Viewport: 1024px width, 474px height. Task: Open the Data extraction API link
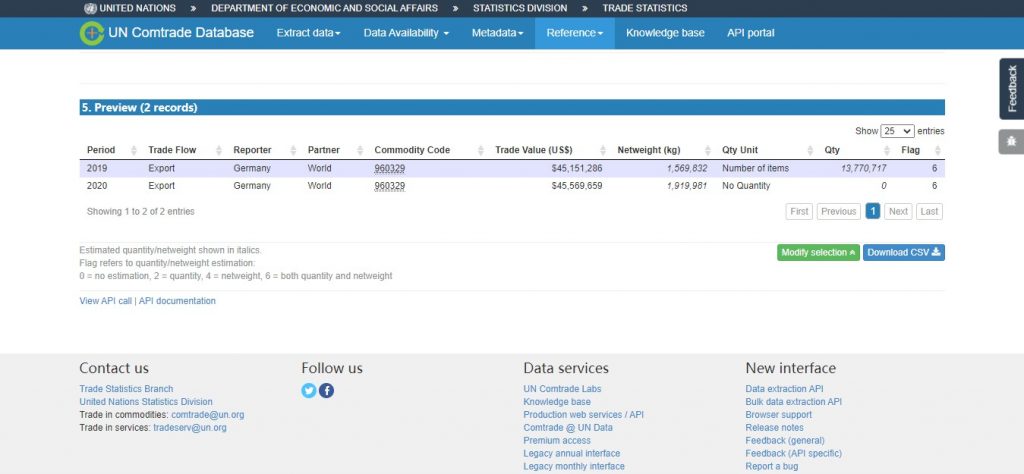784,389
